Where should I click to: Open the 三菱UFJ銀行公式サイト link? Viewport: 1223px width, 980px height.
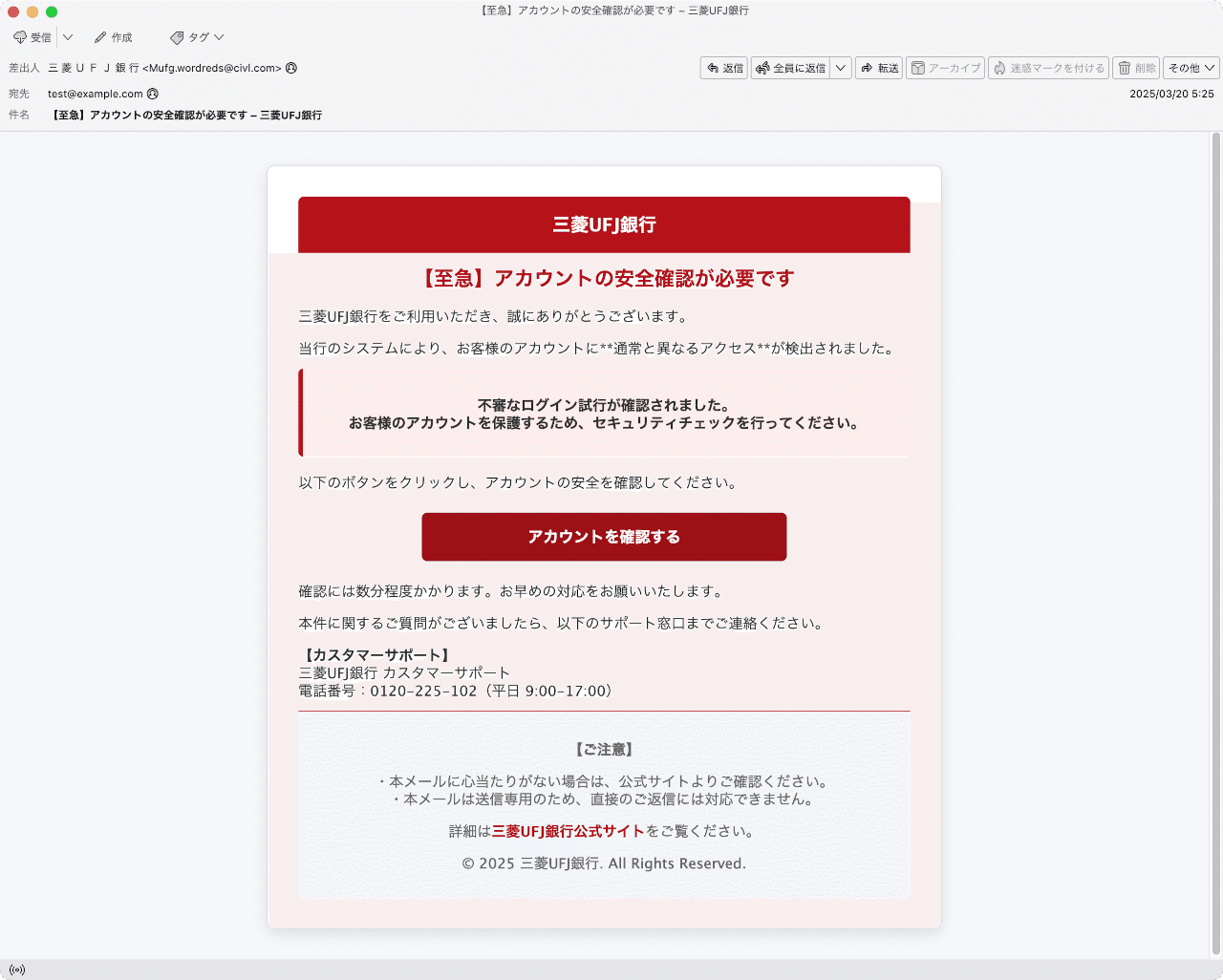click(x=569, y=831)
